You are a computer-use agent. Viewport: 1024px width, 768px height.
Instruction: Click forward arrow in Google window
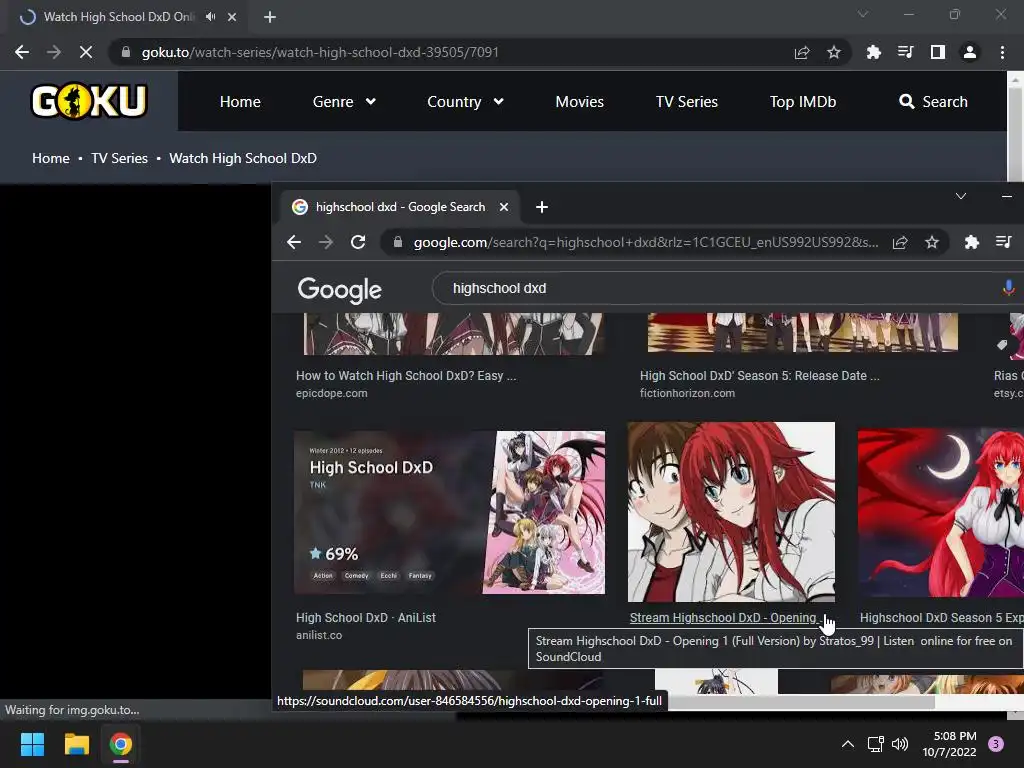[x=326, y=242]
